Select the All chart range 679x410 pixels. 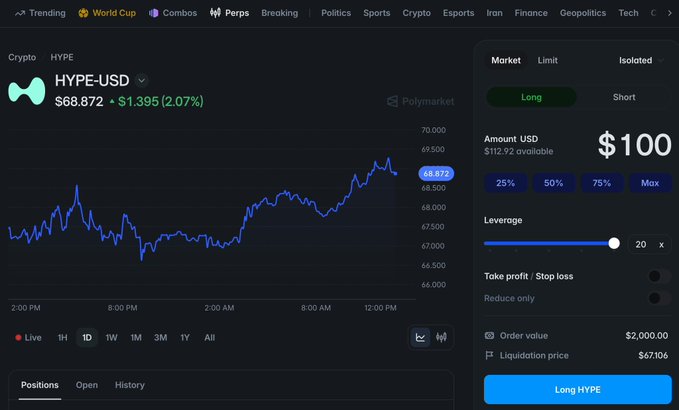coord(210,338)
